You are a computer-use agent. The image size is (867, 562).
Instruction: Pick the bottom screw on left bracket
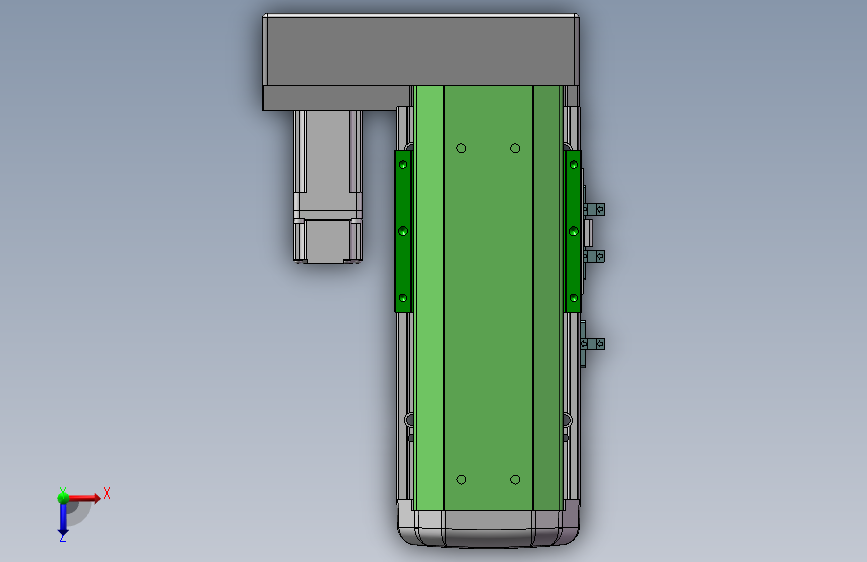403,298
